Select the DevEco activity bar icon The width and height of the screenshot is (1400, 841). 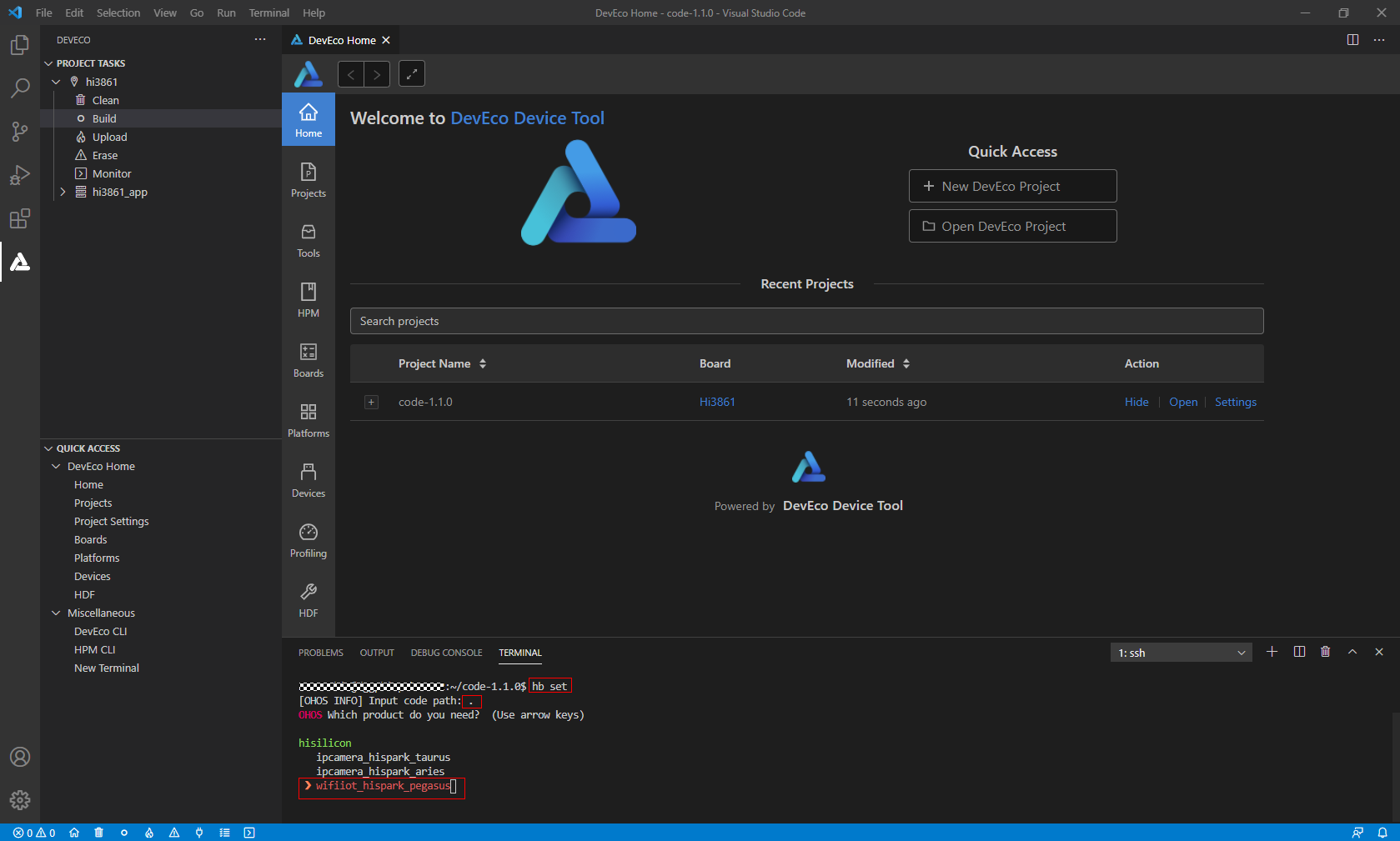(20, 262)
